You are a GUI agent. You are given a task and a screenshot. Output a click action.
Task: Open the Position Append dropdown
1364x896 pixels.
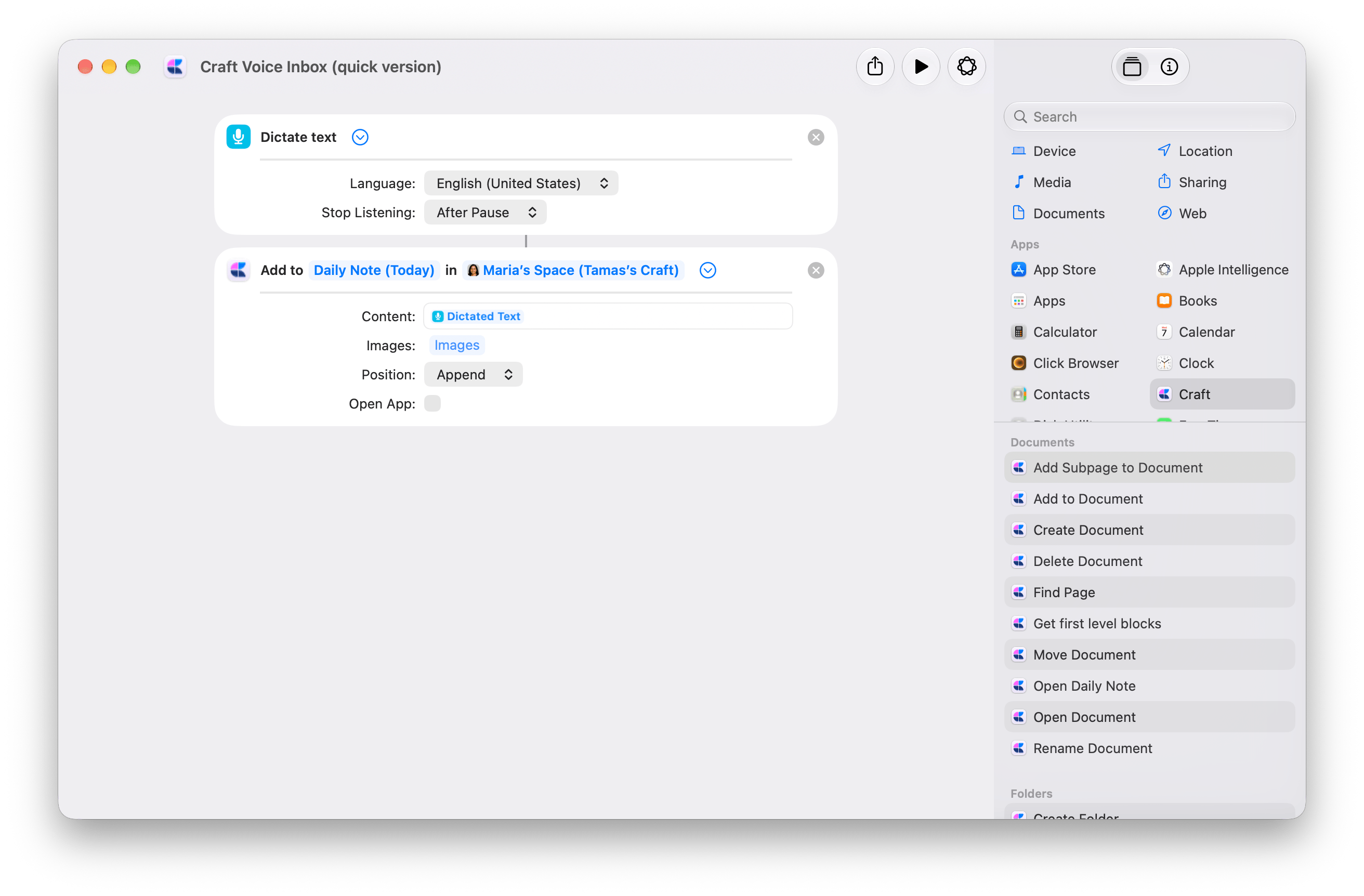click(x=474, y=375)
